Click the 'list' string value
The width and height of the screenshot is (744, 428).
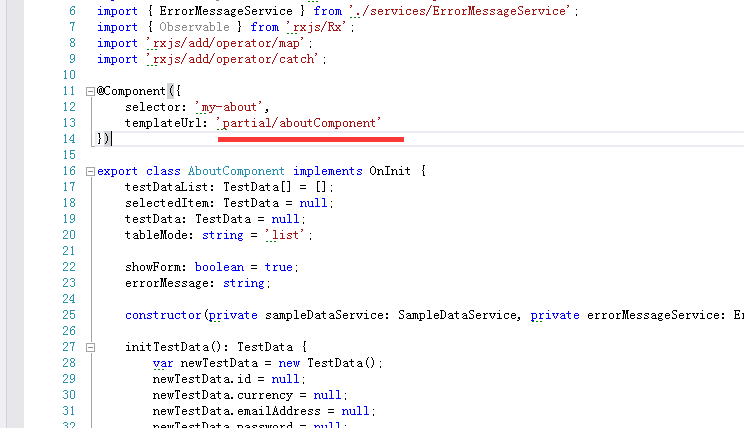tap(285, 235)
